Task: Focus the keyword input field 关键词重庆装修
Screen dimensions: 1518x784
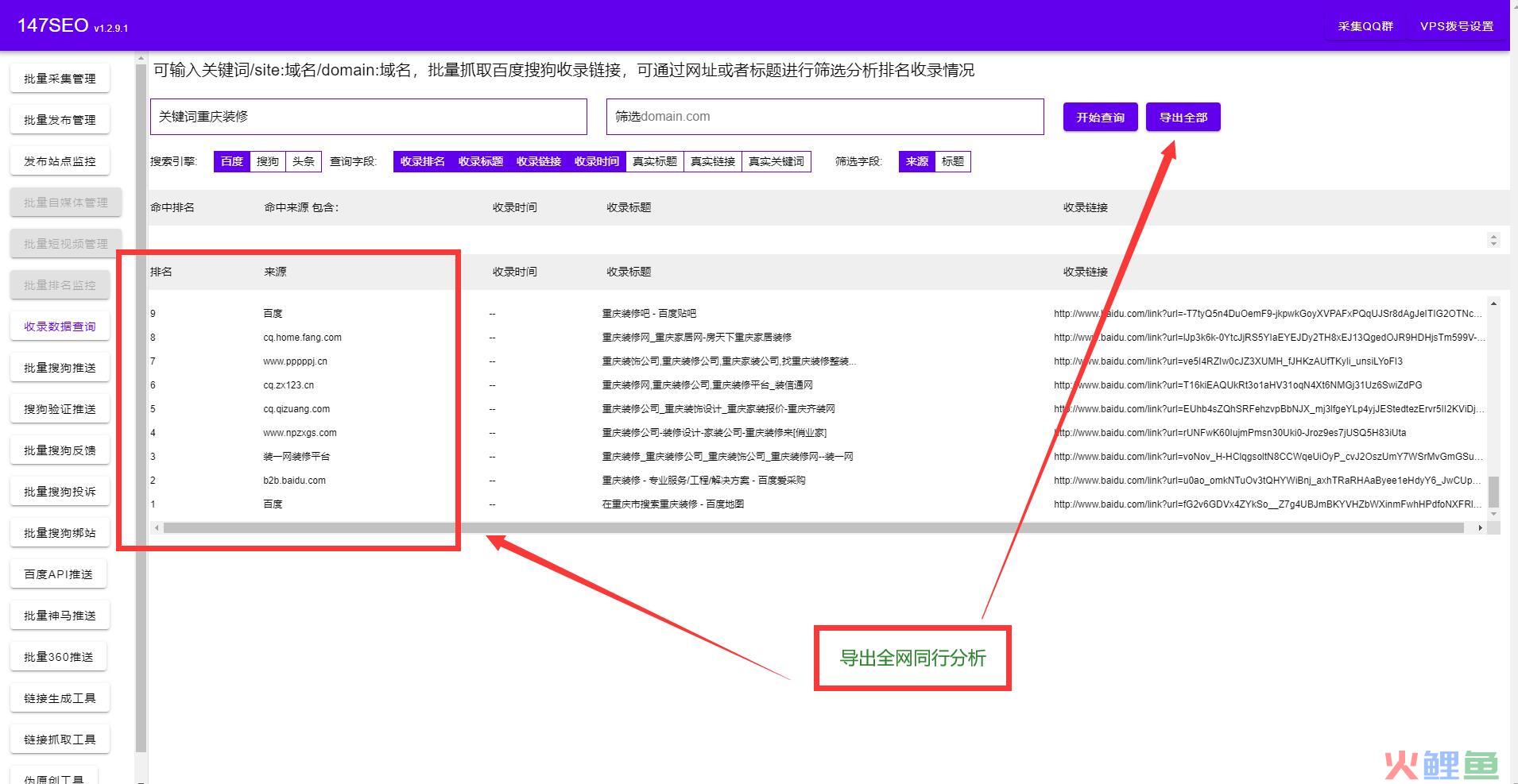Action: (369, 117)
